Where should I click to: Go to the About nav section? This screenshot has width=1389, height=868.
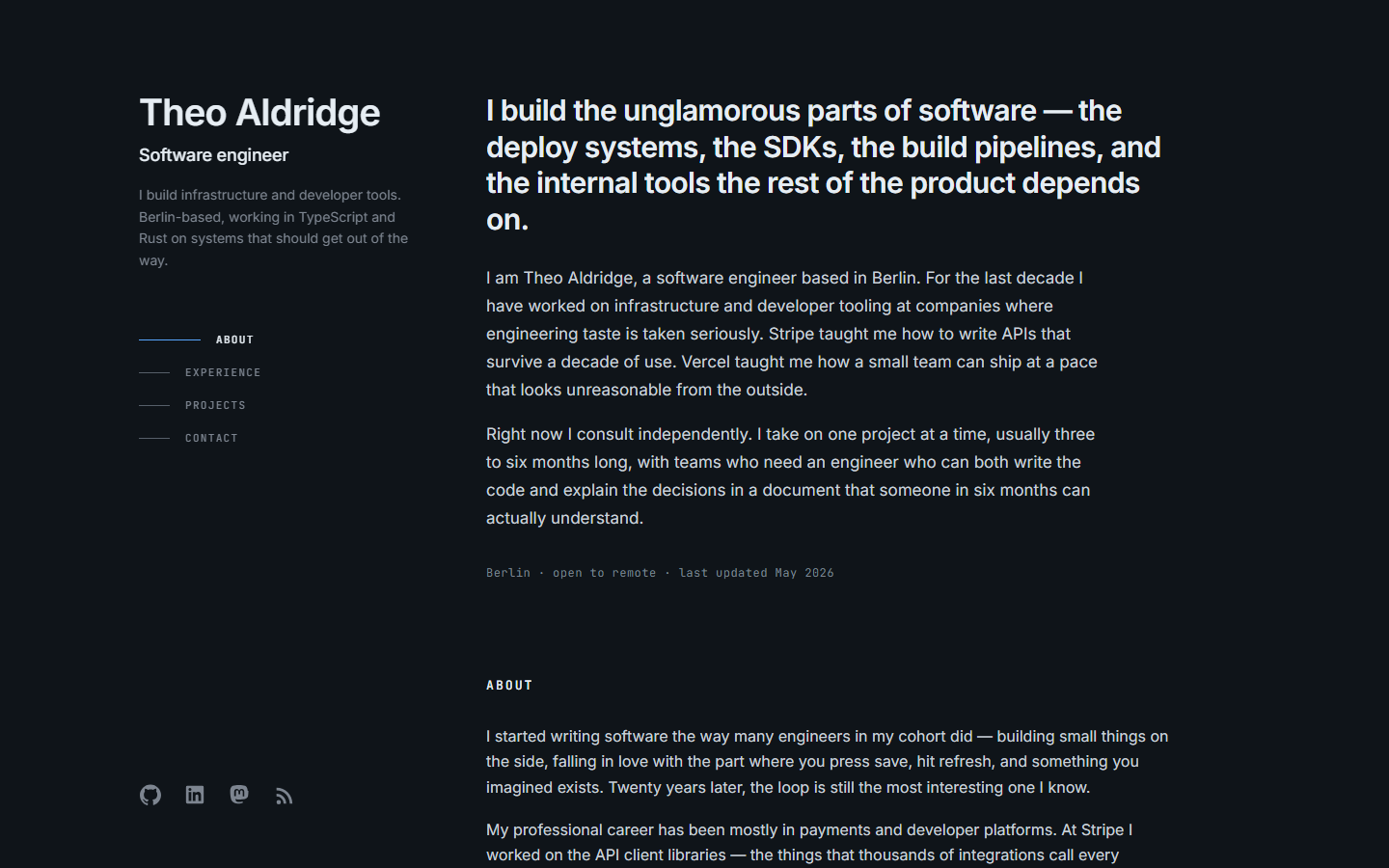197,339
